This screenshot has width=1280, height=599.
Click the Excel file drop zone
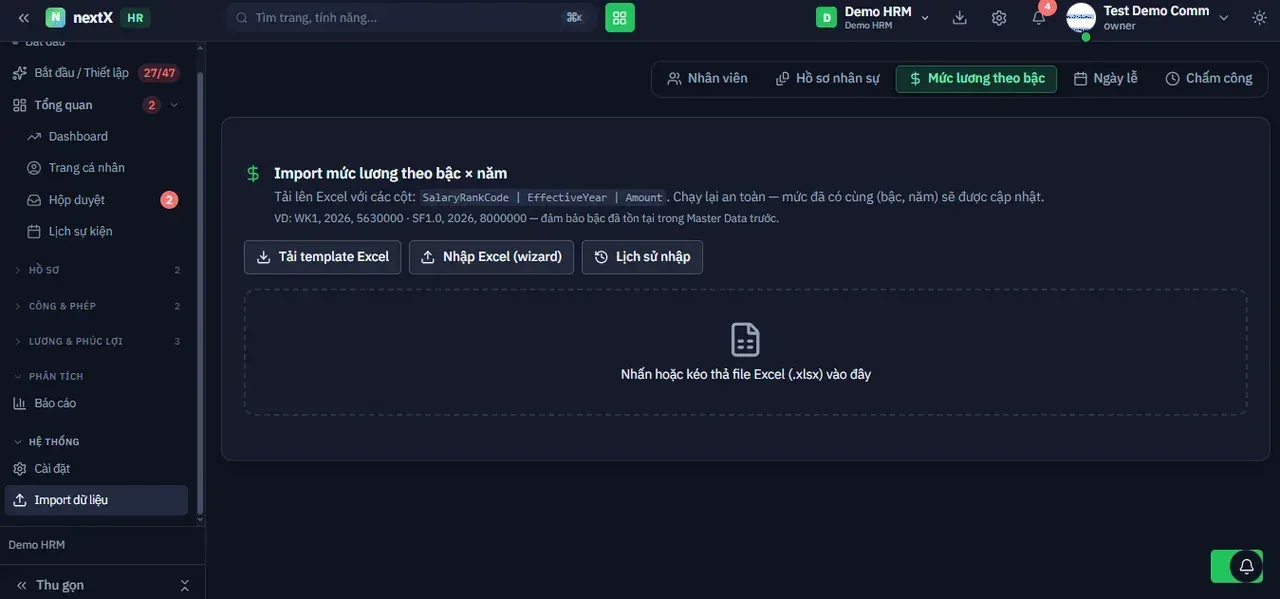pos(745,352)
